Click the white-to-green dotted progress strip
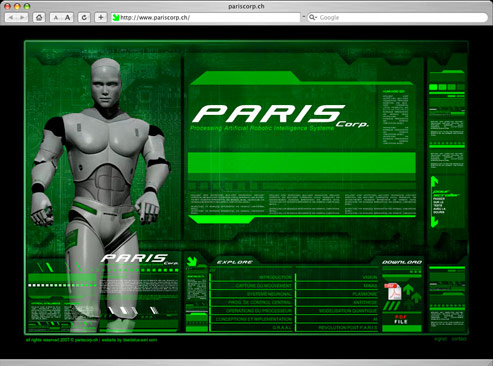This screenshot has height=366, width=493. (x=62, y=285)
